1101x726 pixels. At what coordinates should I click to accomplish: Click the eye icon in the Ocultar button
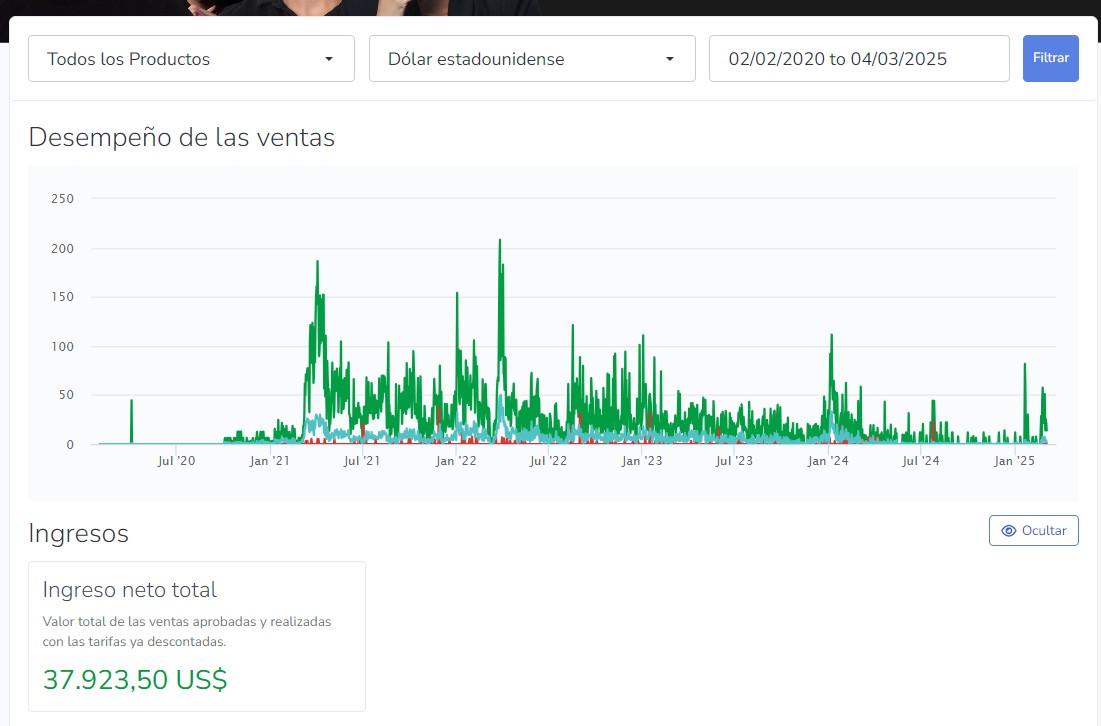1008,531
